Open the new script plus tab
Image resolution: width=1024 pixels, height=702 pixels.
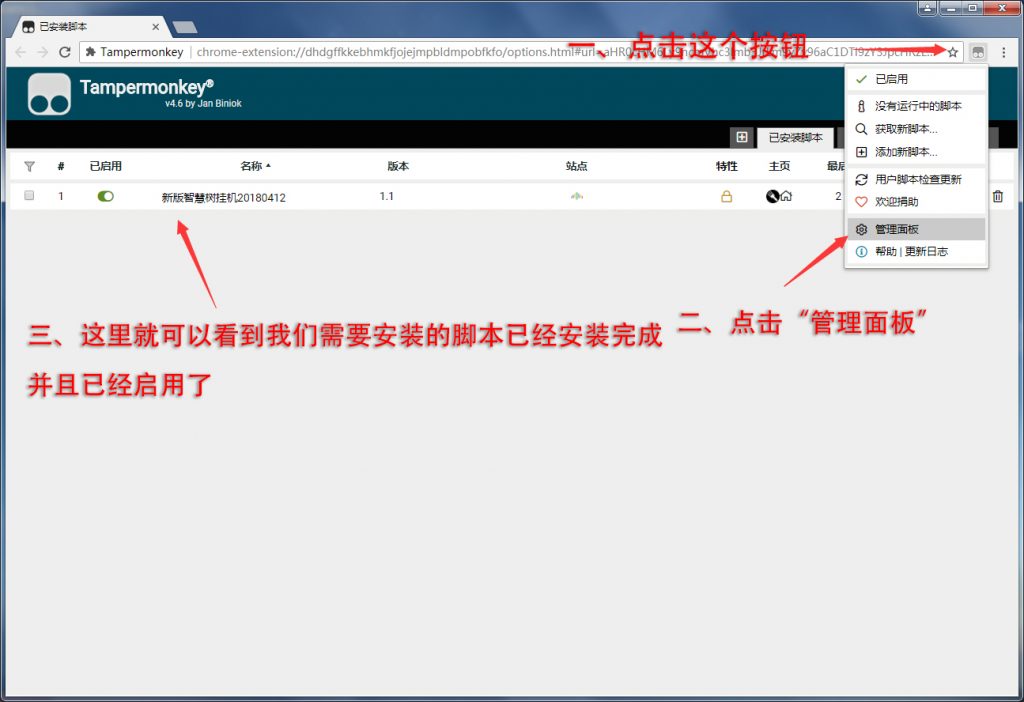tap(742, 137)
